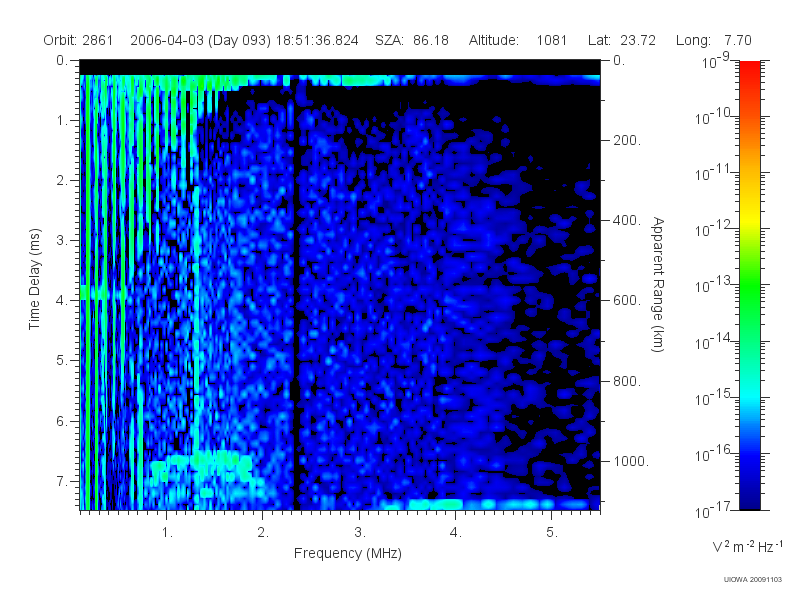Click the 'Apparent Range (km)' axis label
Viewport: 800px width, 600px height.
point(658,284)
